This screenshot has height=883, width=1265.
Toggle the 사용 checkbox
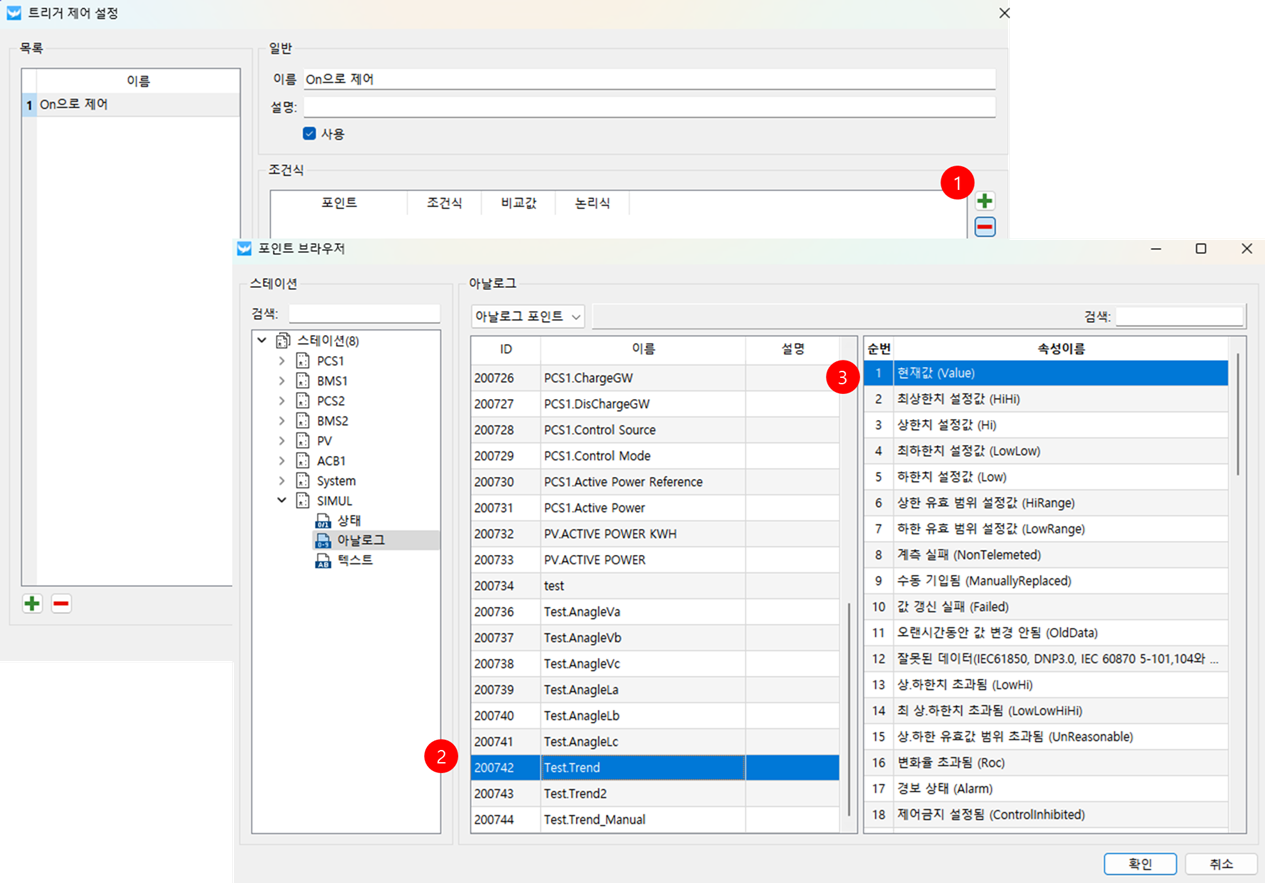click(x=310, y=133)
